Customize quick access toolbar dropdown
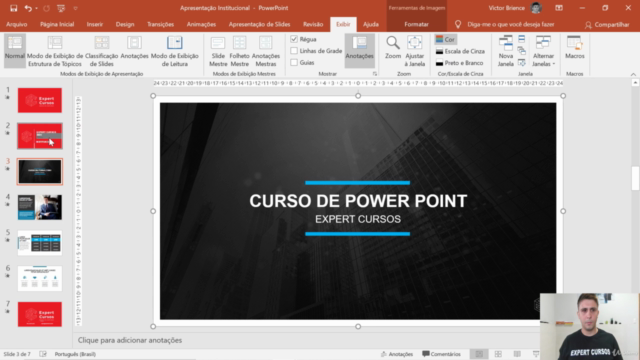640x360 pixels. [75, 8]
